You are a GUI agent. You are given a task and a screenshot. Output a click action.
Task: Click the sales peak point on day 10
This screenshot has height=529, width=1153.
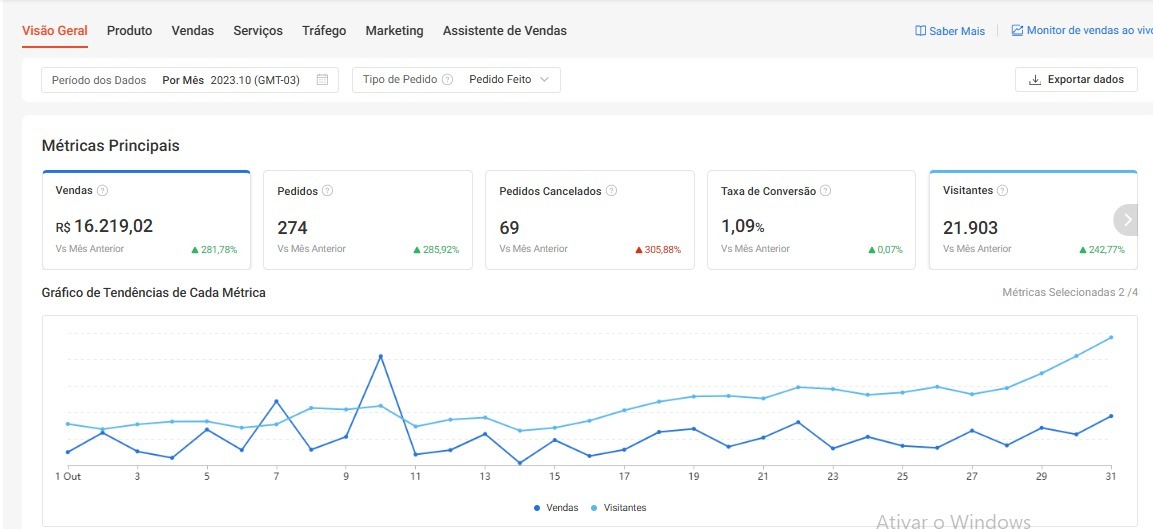[x=380, y=356]
